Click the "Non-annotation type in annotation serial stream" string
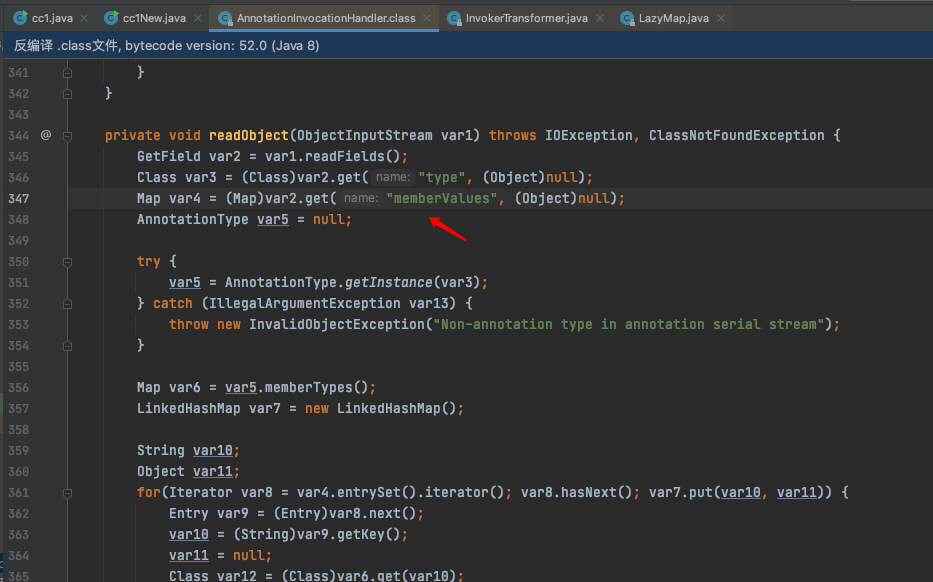933x582 pixels. pos(630,324)
